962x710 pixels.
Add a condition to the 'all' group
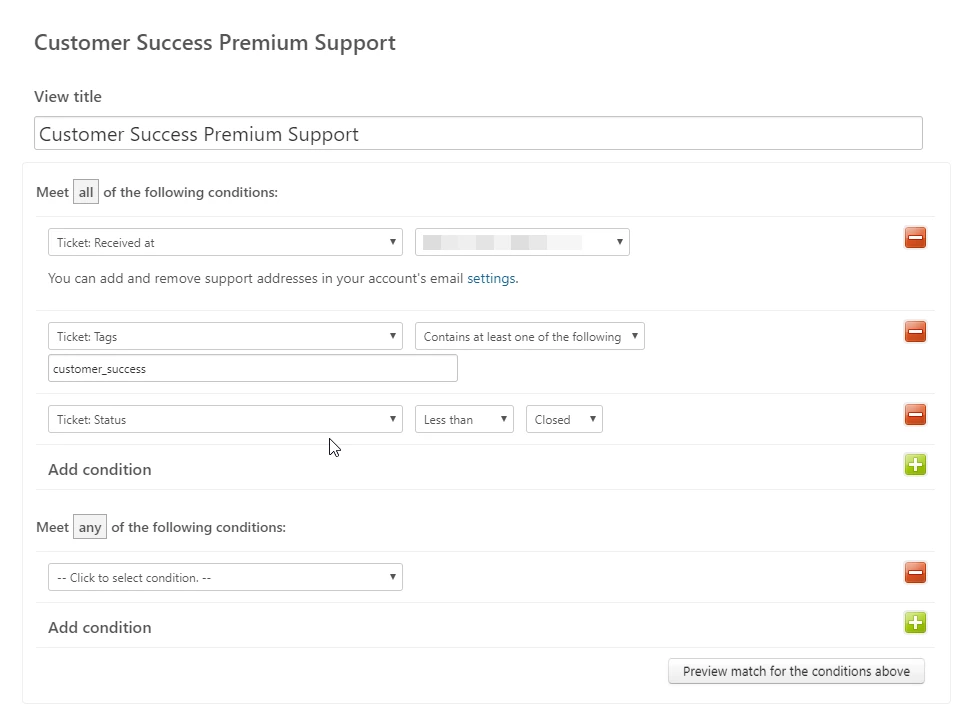[x=915, y=465]
